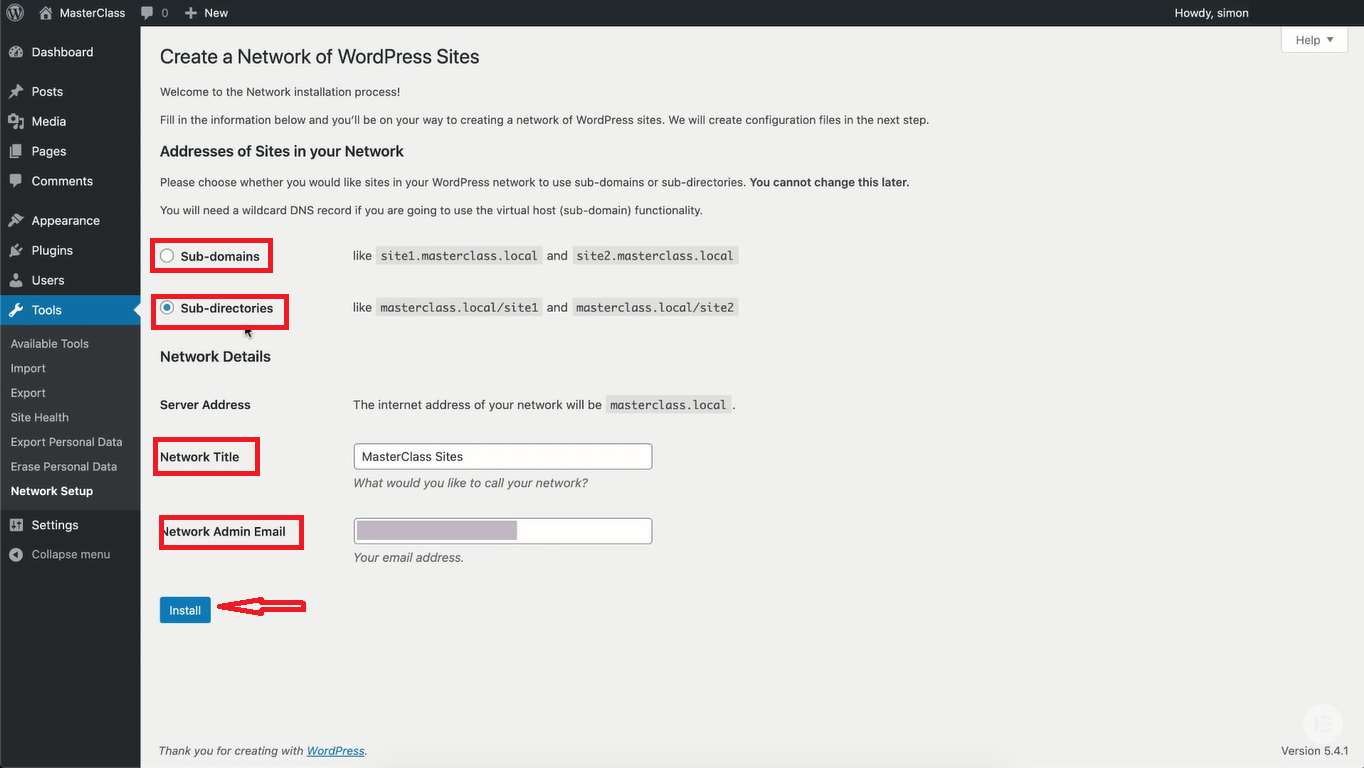Go to the Posts menu
This screenshot has width=1364, height=772.
click(x=47, y=91)
